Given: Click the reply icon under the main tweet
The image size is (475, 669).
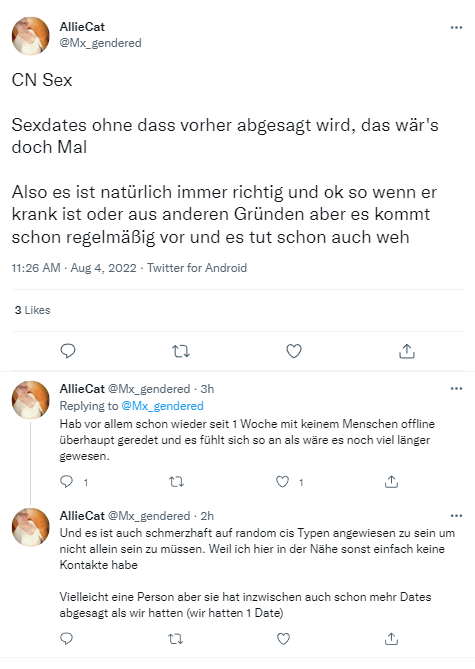Looking at the screenshot, I should point(68,351).
